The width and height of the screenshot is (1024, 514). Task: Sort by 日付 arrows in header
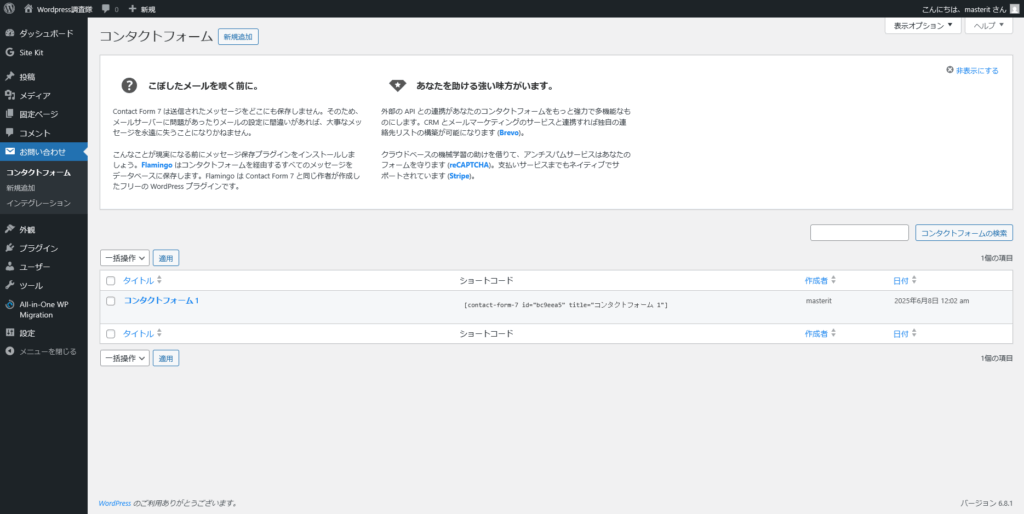click(914, 281)
